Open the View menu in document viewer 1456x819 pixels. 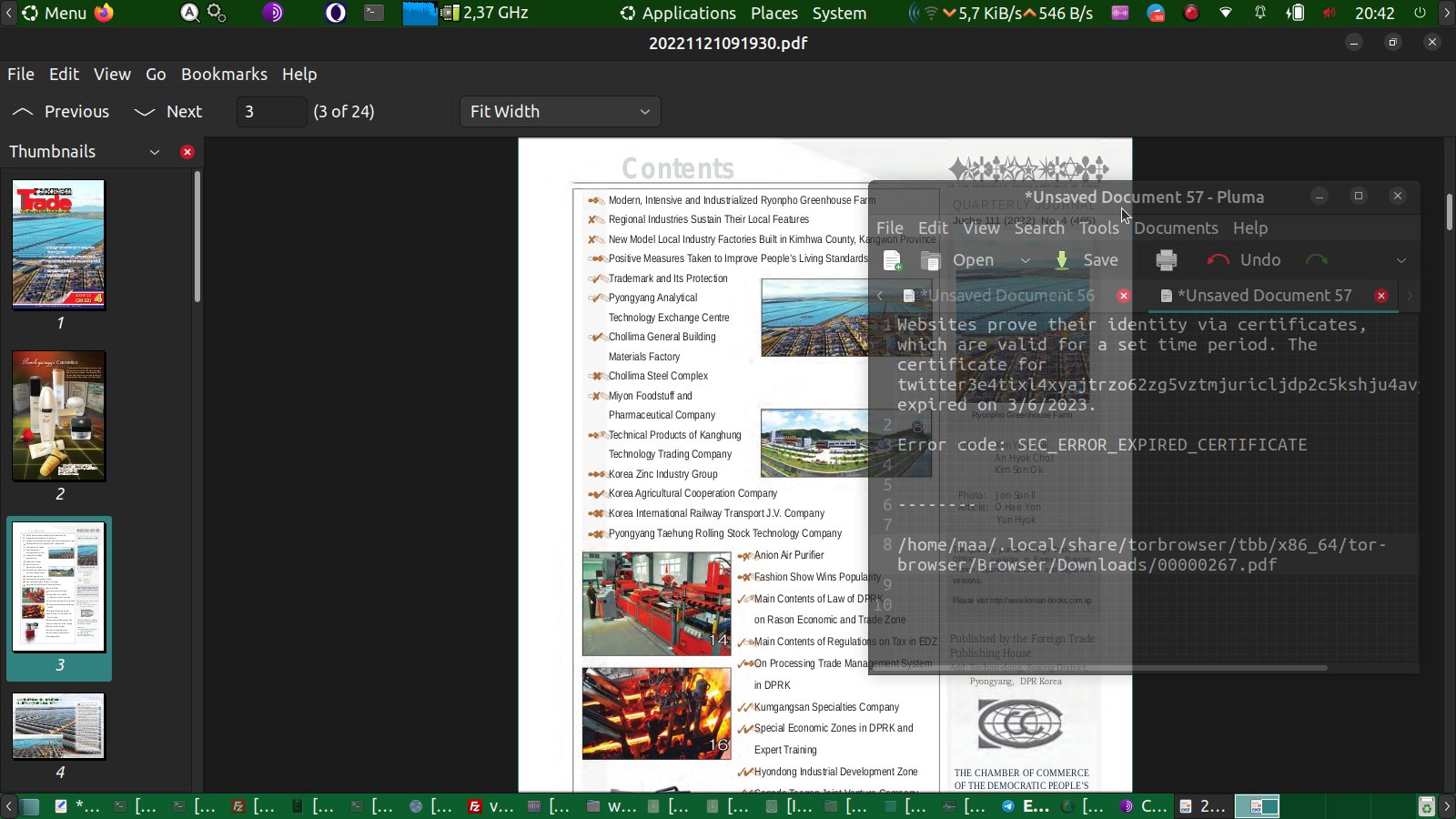(x=112, y=75)
